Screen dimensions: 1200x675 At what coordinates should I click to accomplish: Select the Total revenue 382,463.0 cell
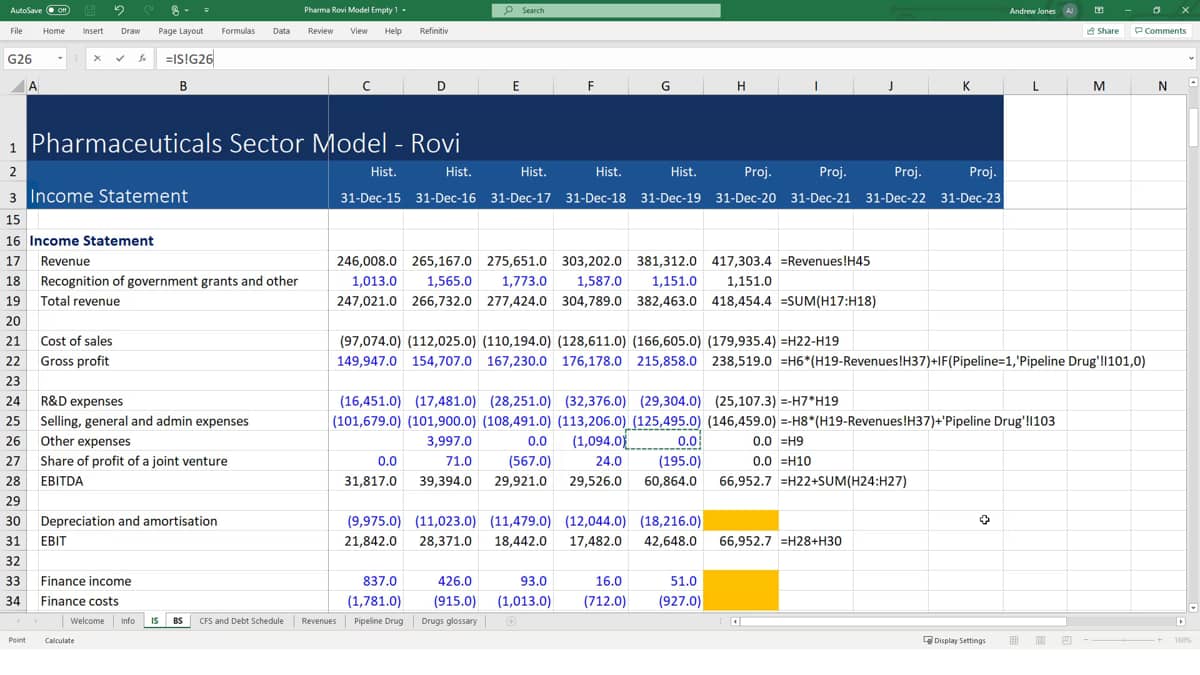point(665,300)
